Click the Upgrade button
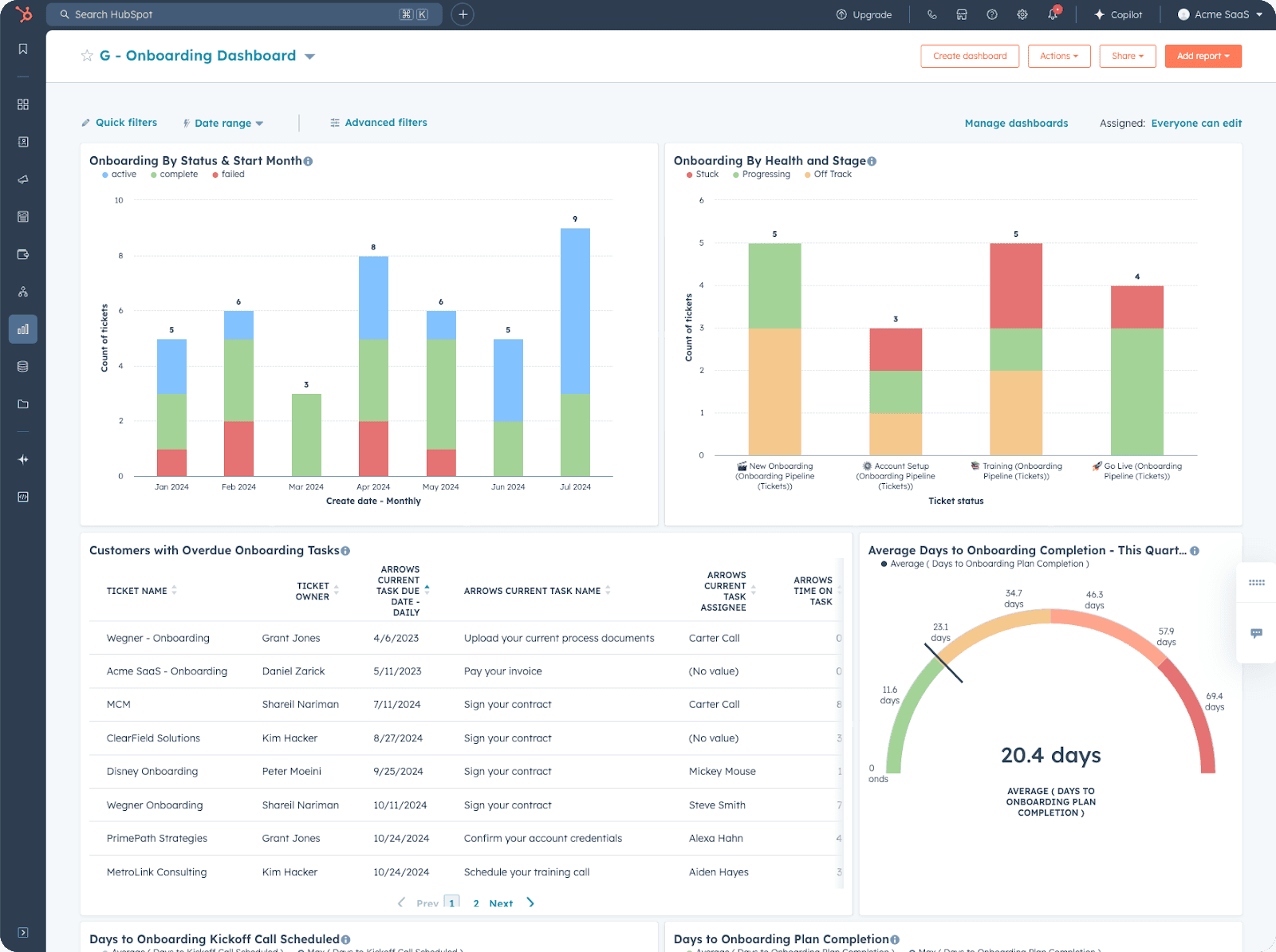This screenshot has width=1276, height=952. (x=864, y=14)
